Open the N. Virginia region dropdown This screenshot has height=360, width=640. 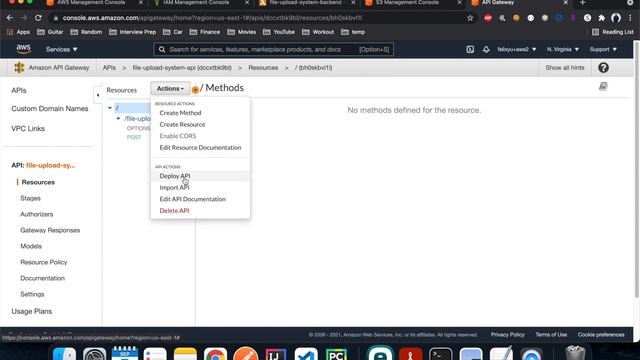[x=562, y=49]
